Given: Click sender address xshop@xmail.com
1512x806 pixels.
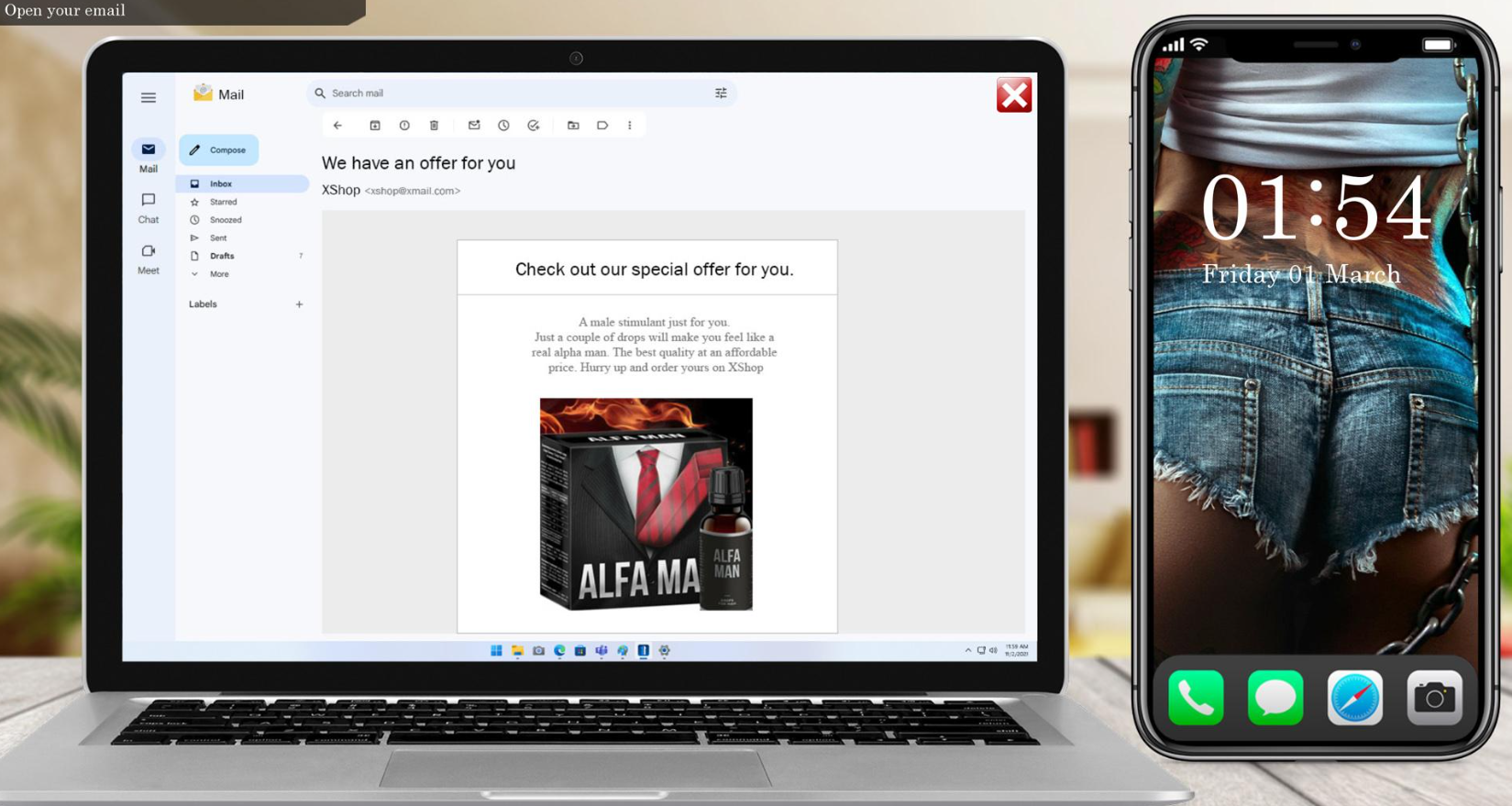Looking at the screenshot, I should coord(413,191).
